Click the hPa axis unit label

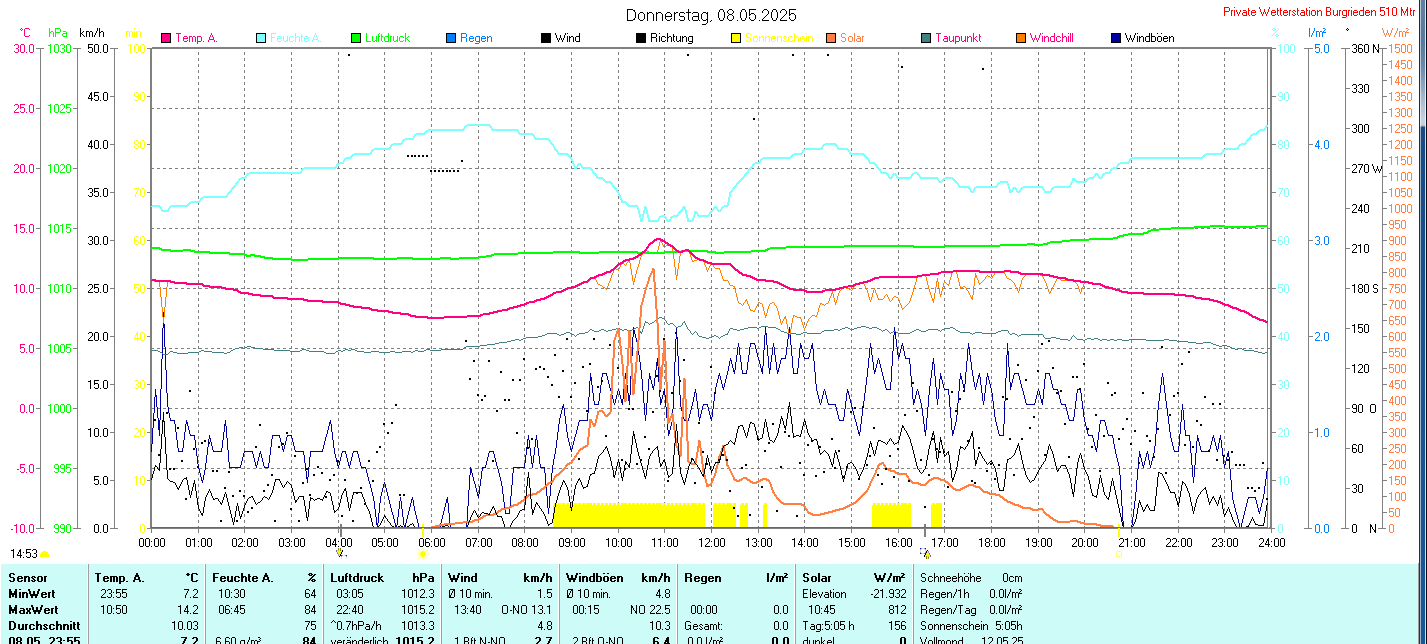[57, 33]
